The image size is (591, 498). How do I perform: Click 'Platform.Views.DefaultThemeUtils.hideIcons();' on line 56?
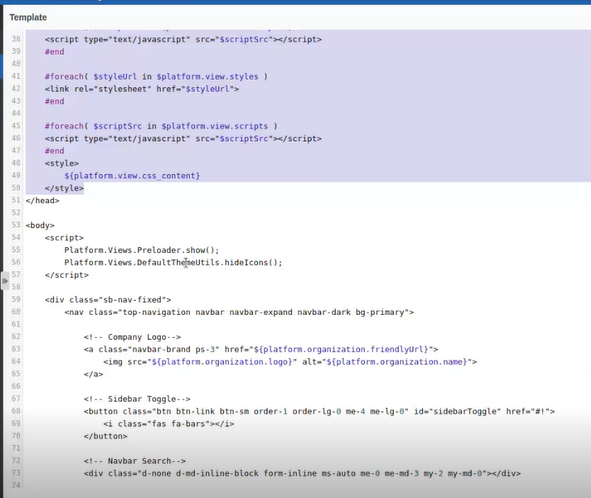[173, 262]
